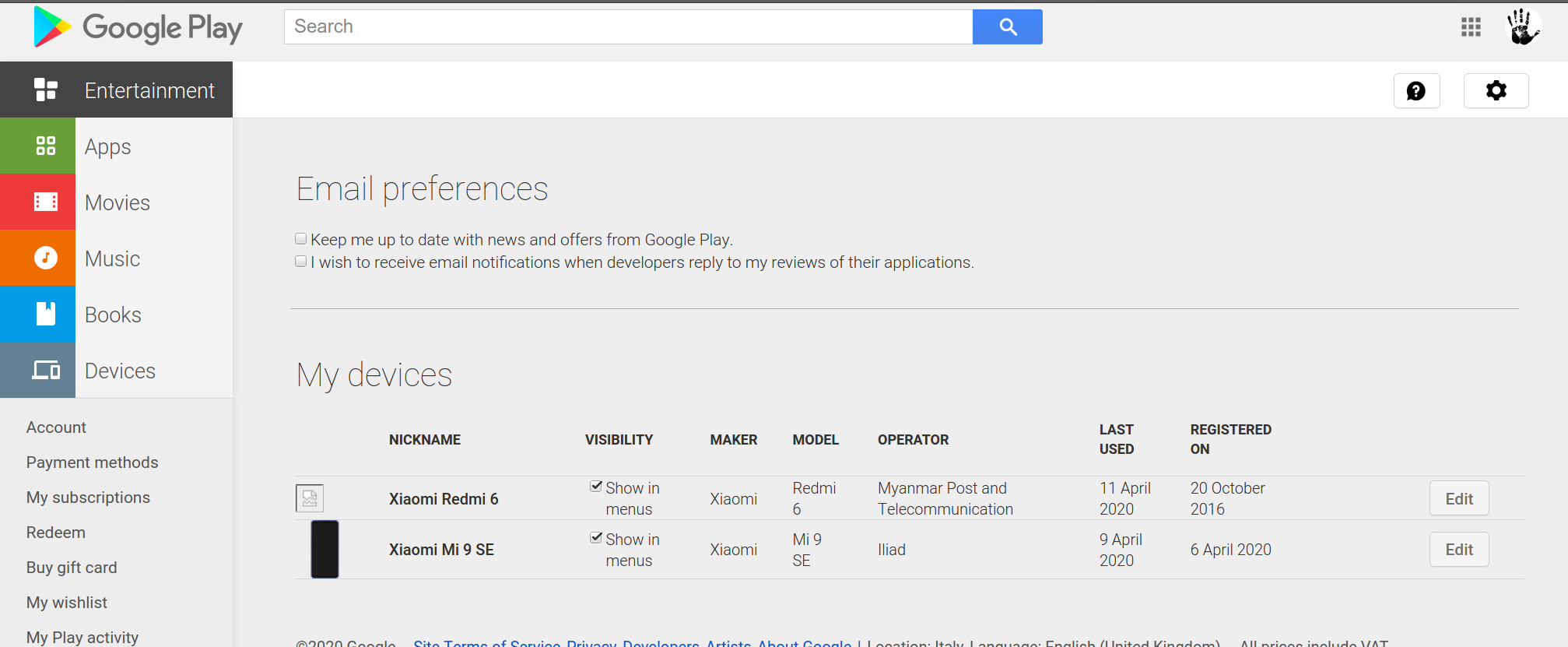1568x647 pixels.
Task: Click the nickname "Xiaomi Mi 9 SE"
Action: click(441, 550)
